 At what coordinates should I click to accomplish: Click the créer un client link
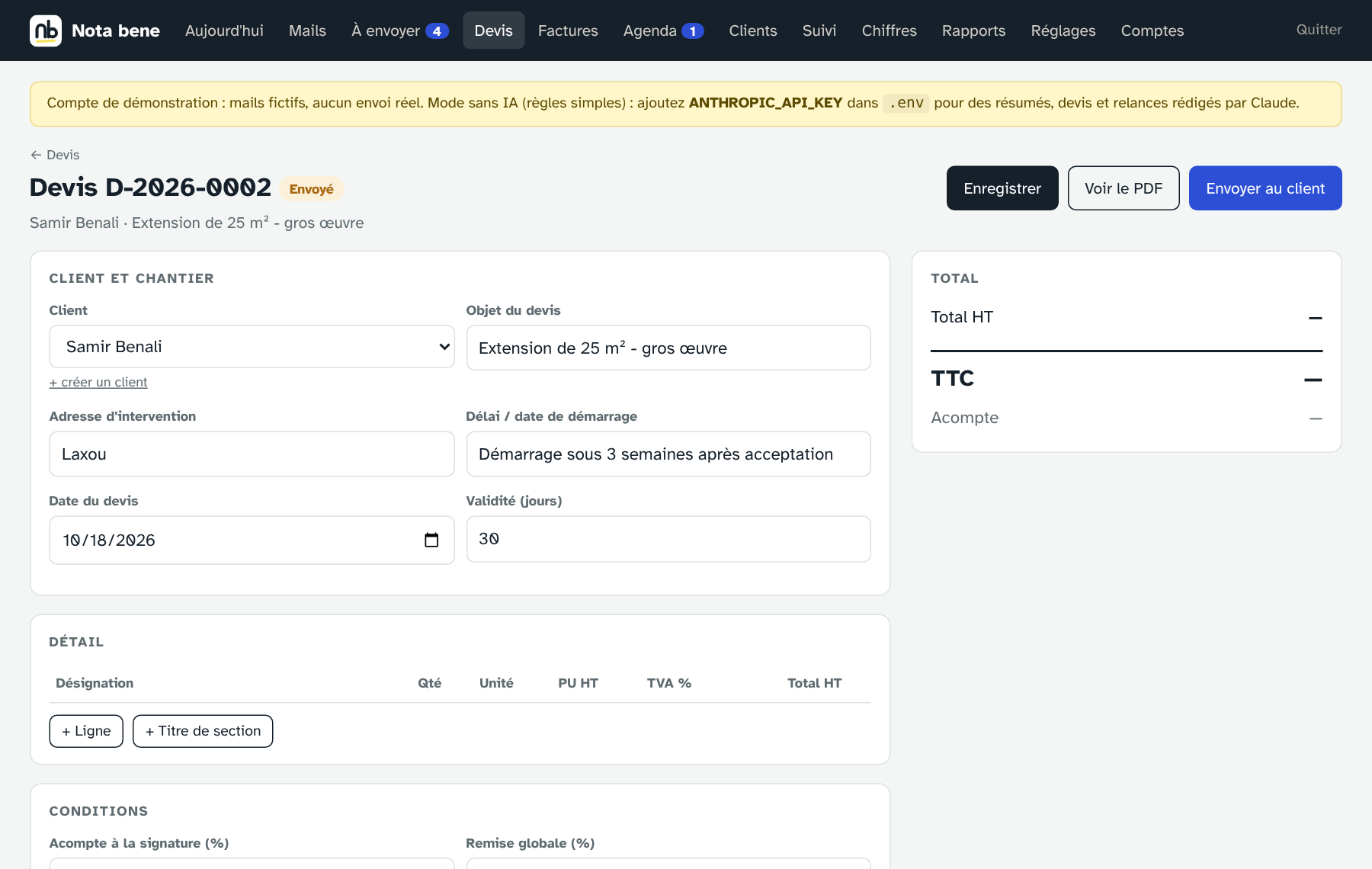point(98,382)
